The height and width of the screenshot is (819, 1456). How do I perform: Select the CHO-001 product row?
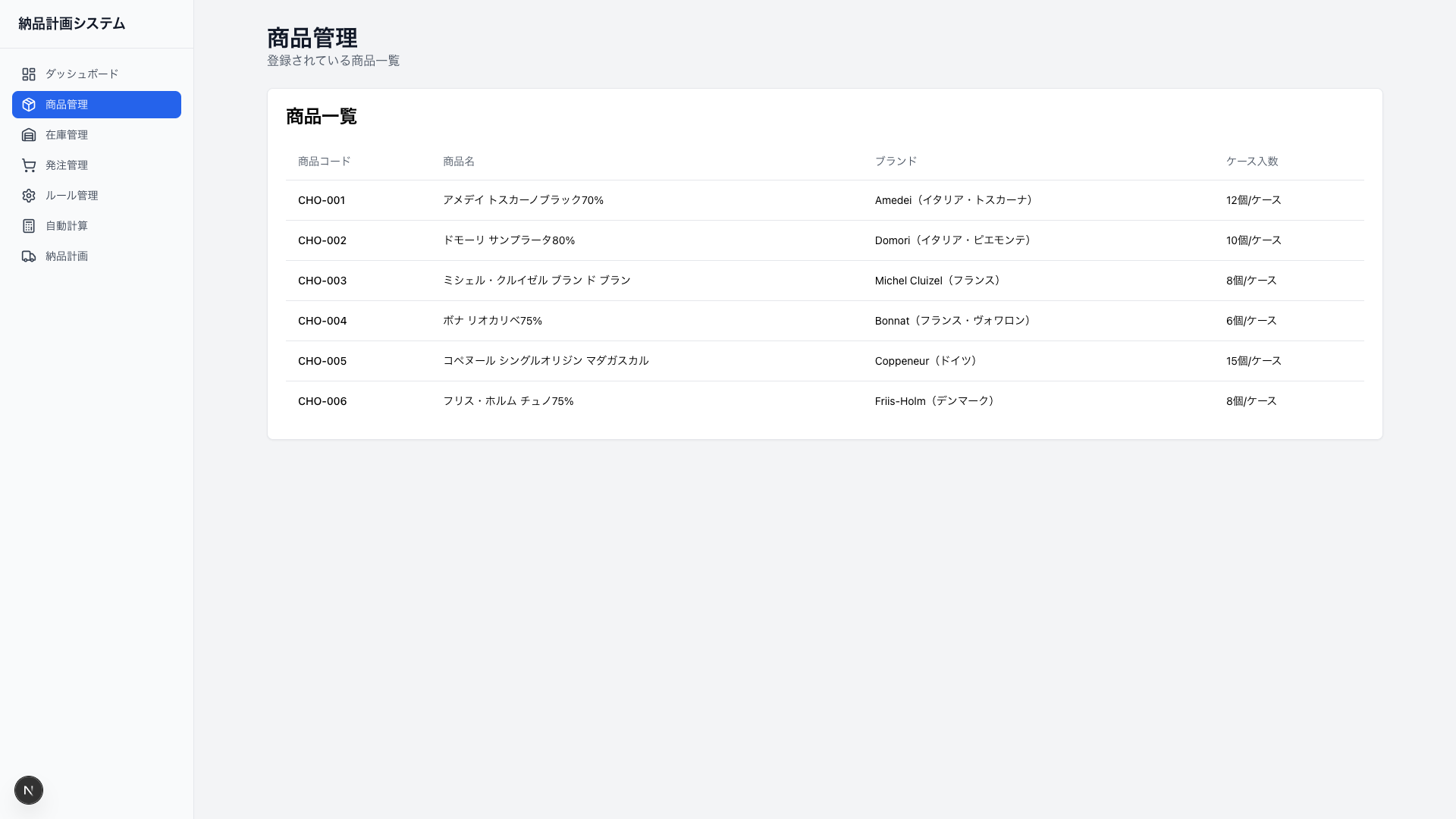pyautogui.click(x=322, y=200)
